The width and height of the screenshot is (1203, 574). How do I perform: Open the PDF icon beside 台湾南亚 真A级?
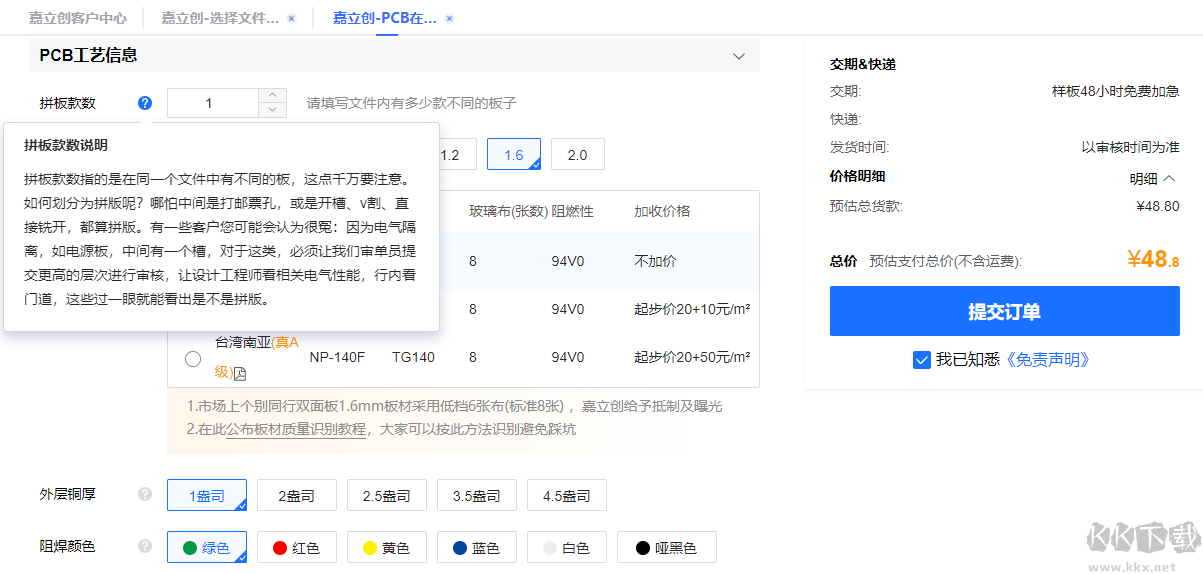(x=240, y=373)
